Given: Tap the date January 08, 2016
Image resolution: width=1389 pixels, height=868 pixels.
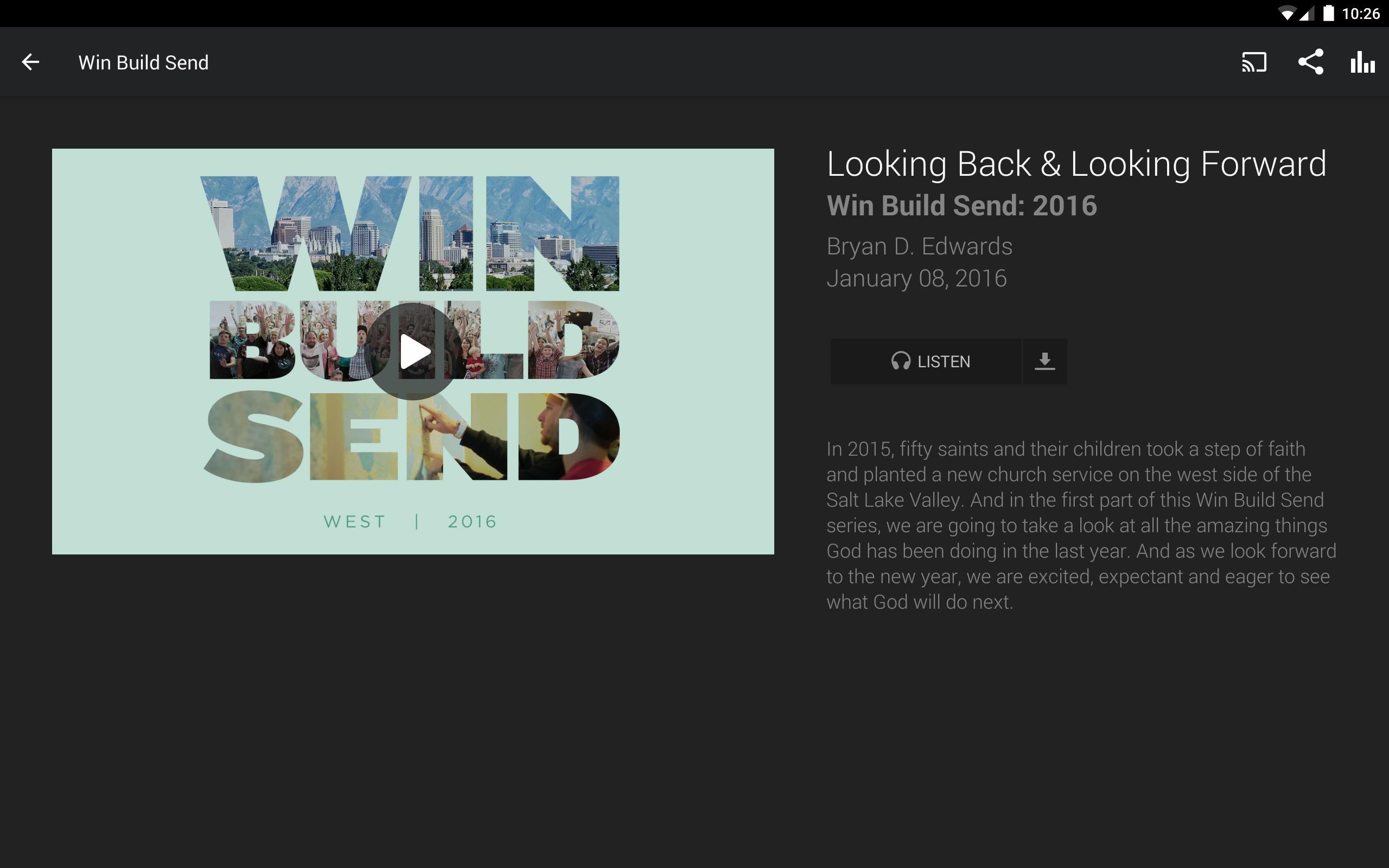Looking at the screenshot, I should [916, 278].
